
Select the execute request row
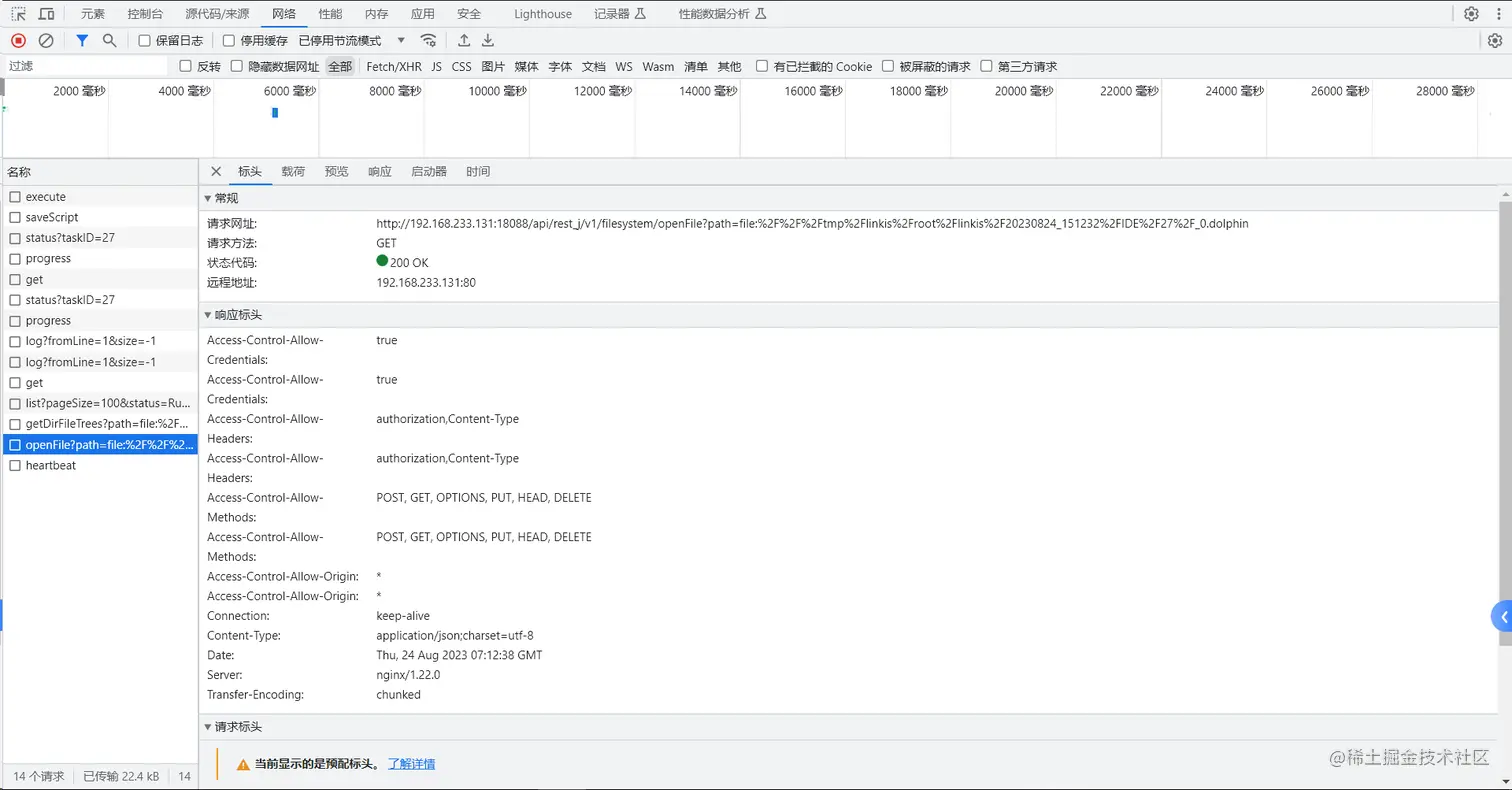tap(99, 197)
